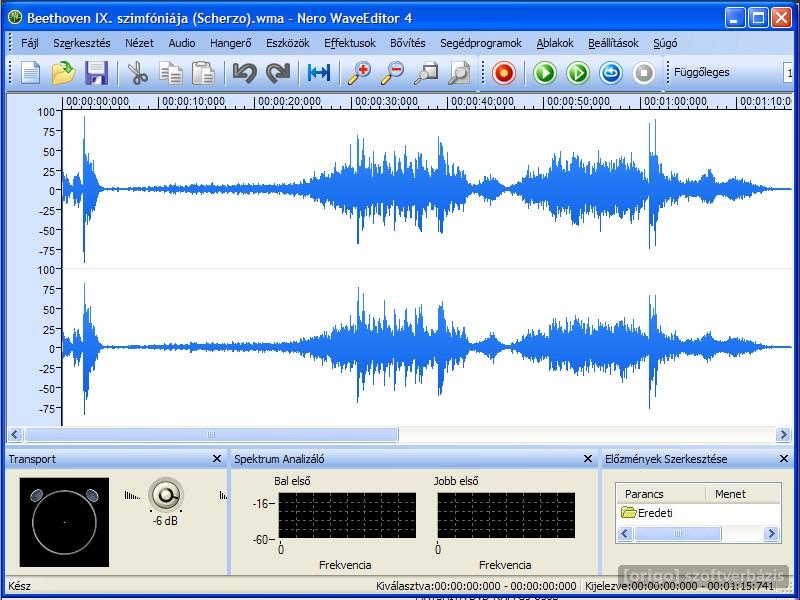Click the Kész status text
The image size is (800, 600).
(x=19, y=586)
